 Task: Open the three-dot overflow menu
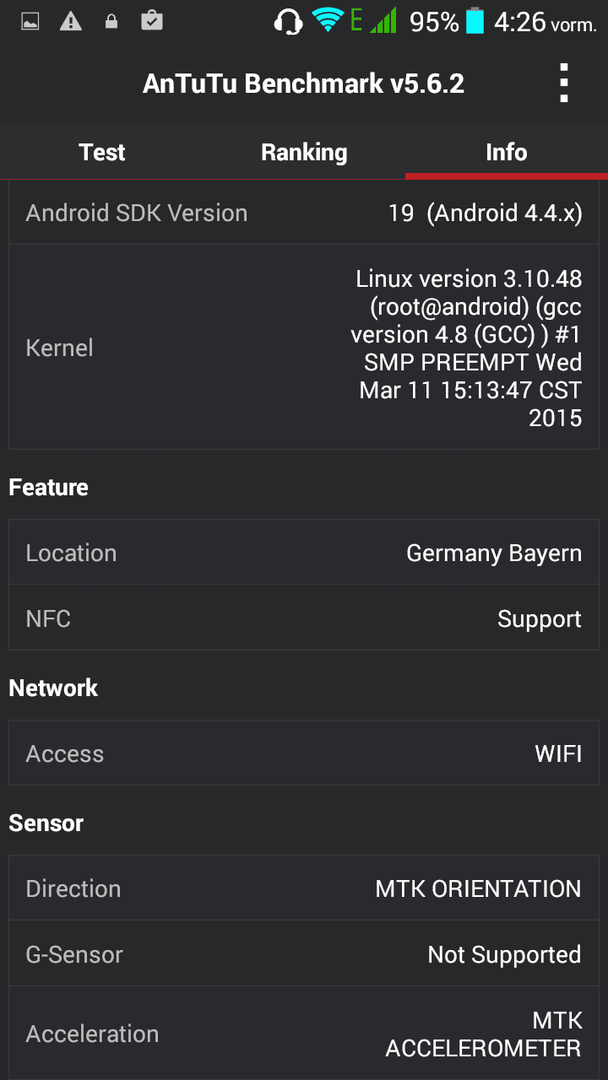(x=564, y=83)
